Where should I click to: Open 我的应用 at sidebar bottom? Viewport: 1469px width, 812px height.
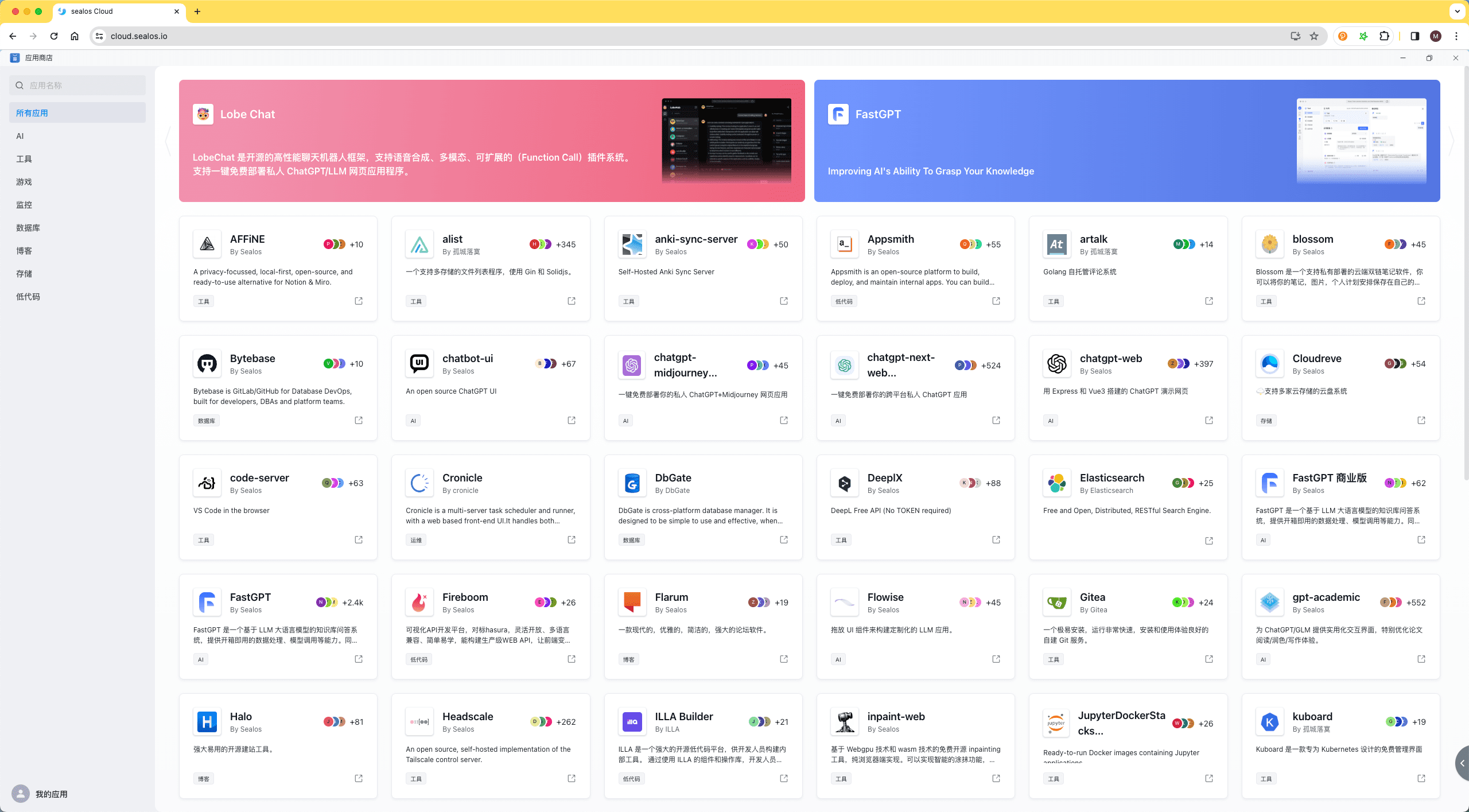tap(51, 794)
